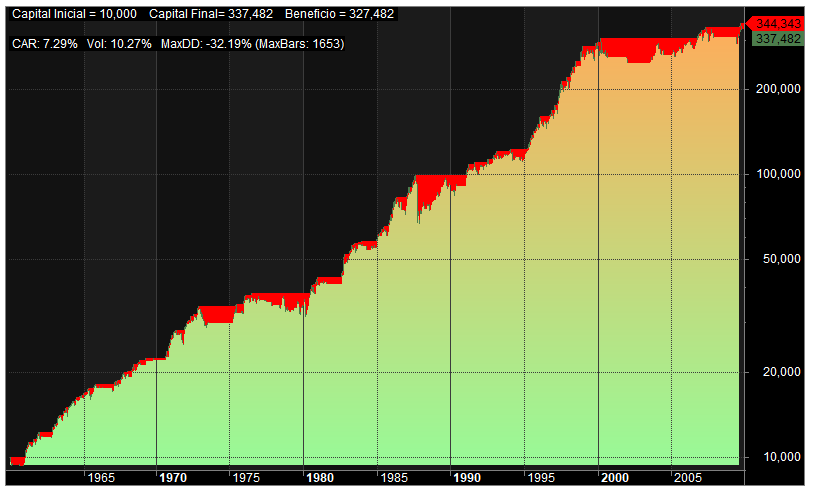Click the 50,000 y-axis label
Image resolution: width=813 pixels, height=493 pixels.
click(x=781, y=259)
